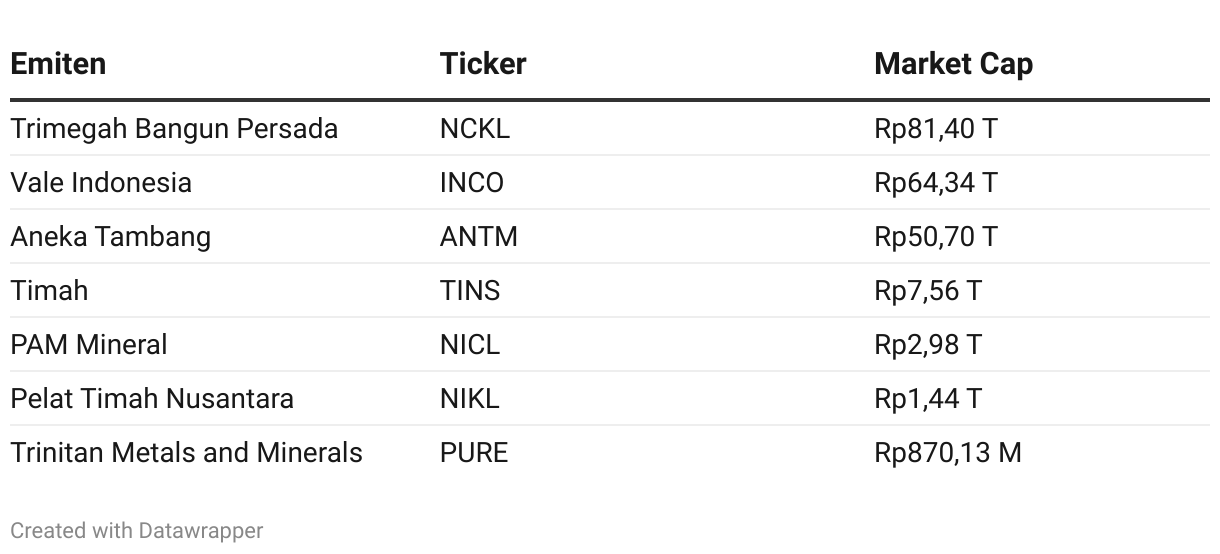The image size is (1220, 554).
Task: Select the NCKL ticker cell
Action: tap(475, 129)
